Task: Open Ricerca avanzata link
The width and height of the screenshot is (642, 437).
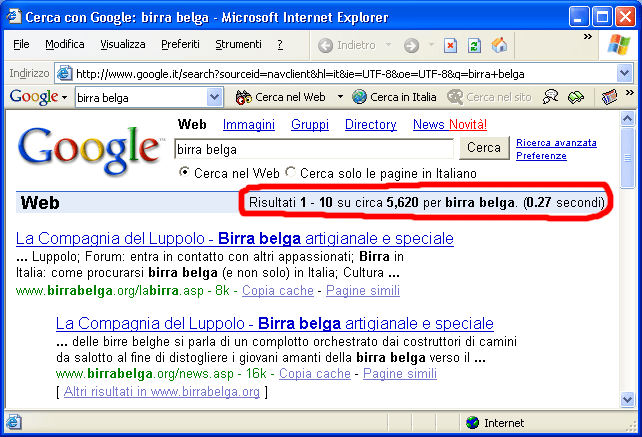Action: (x=556, y=143)
